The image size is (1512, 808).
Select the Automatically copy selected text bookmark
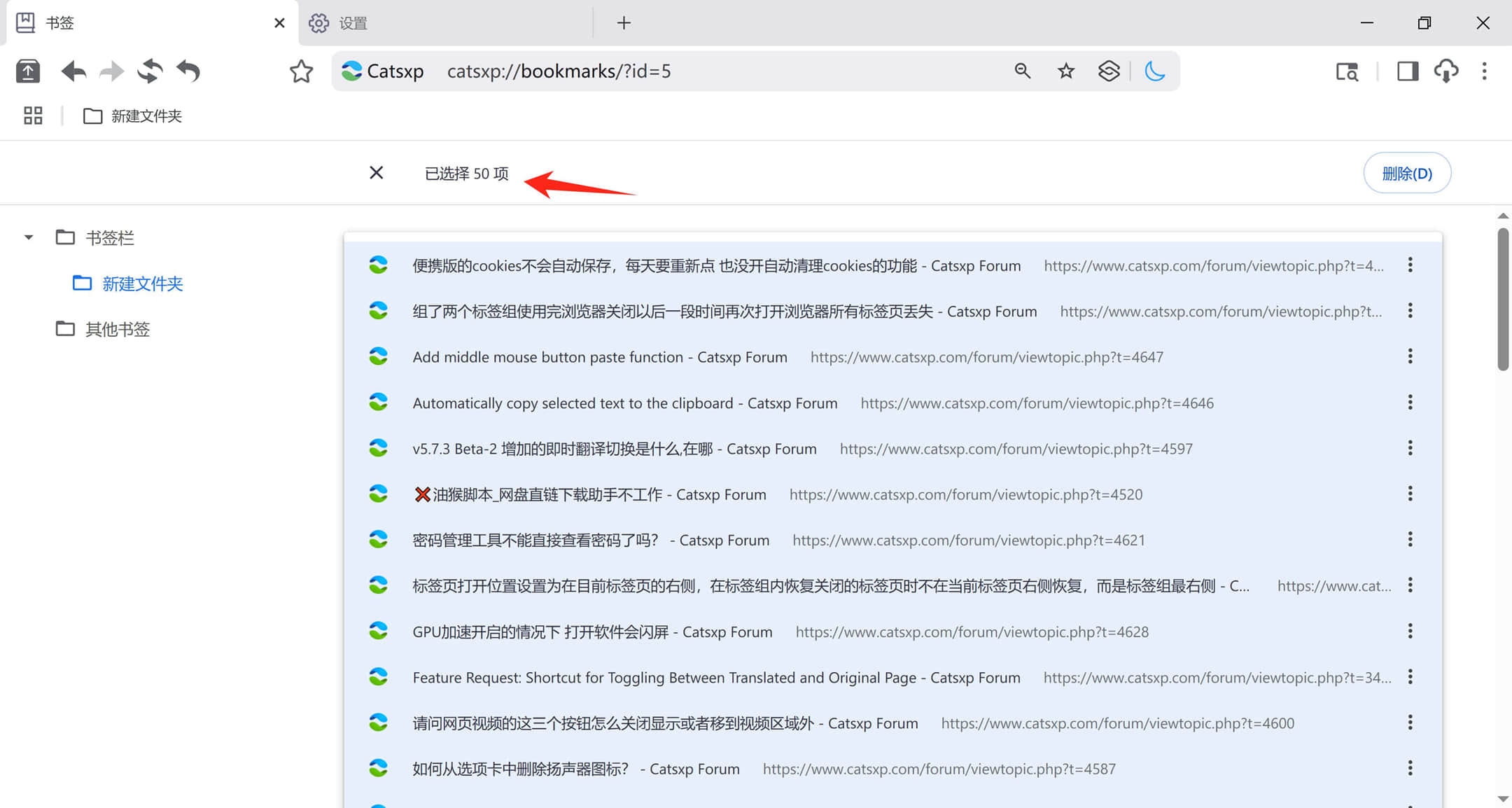625,403
